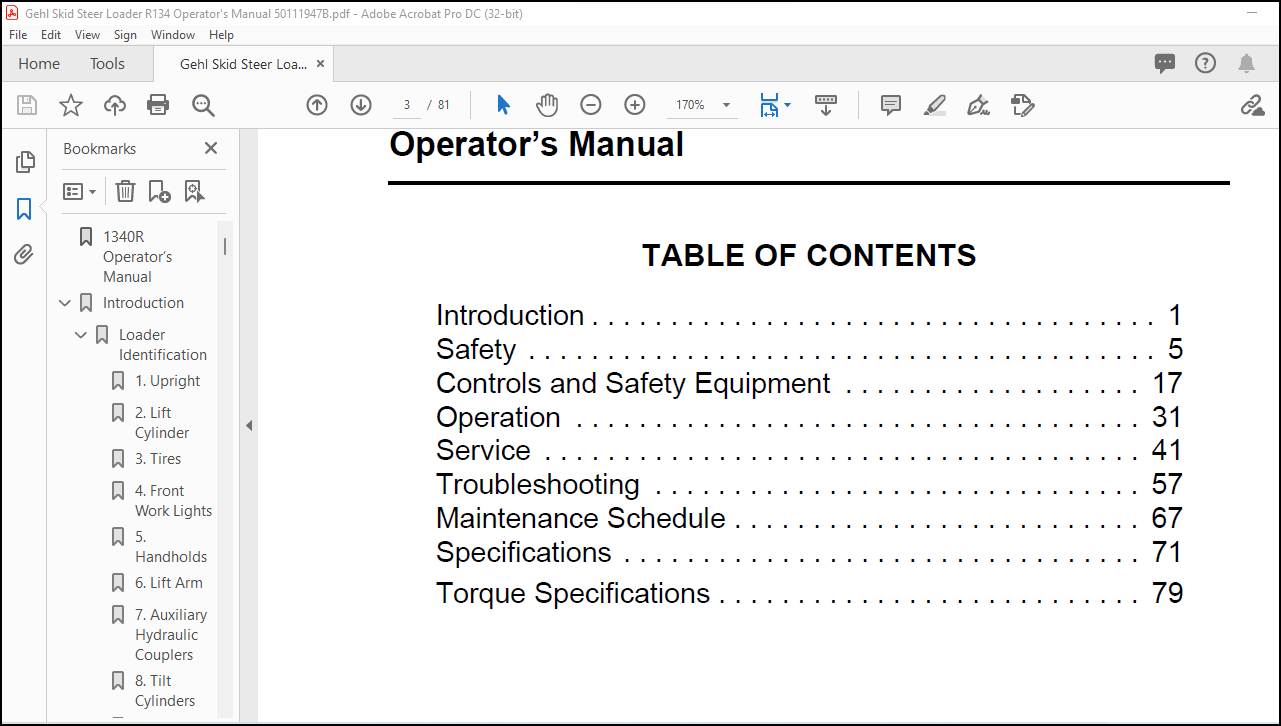Image resolution: width=1281 pixels, height=726 pixels.
Task: Open the comments chat bubble icon
Action: pyautogui.click(x=1165, y=63)
